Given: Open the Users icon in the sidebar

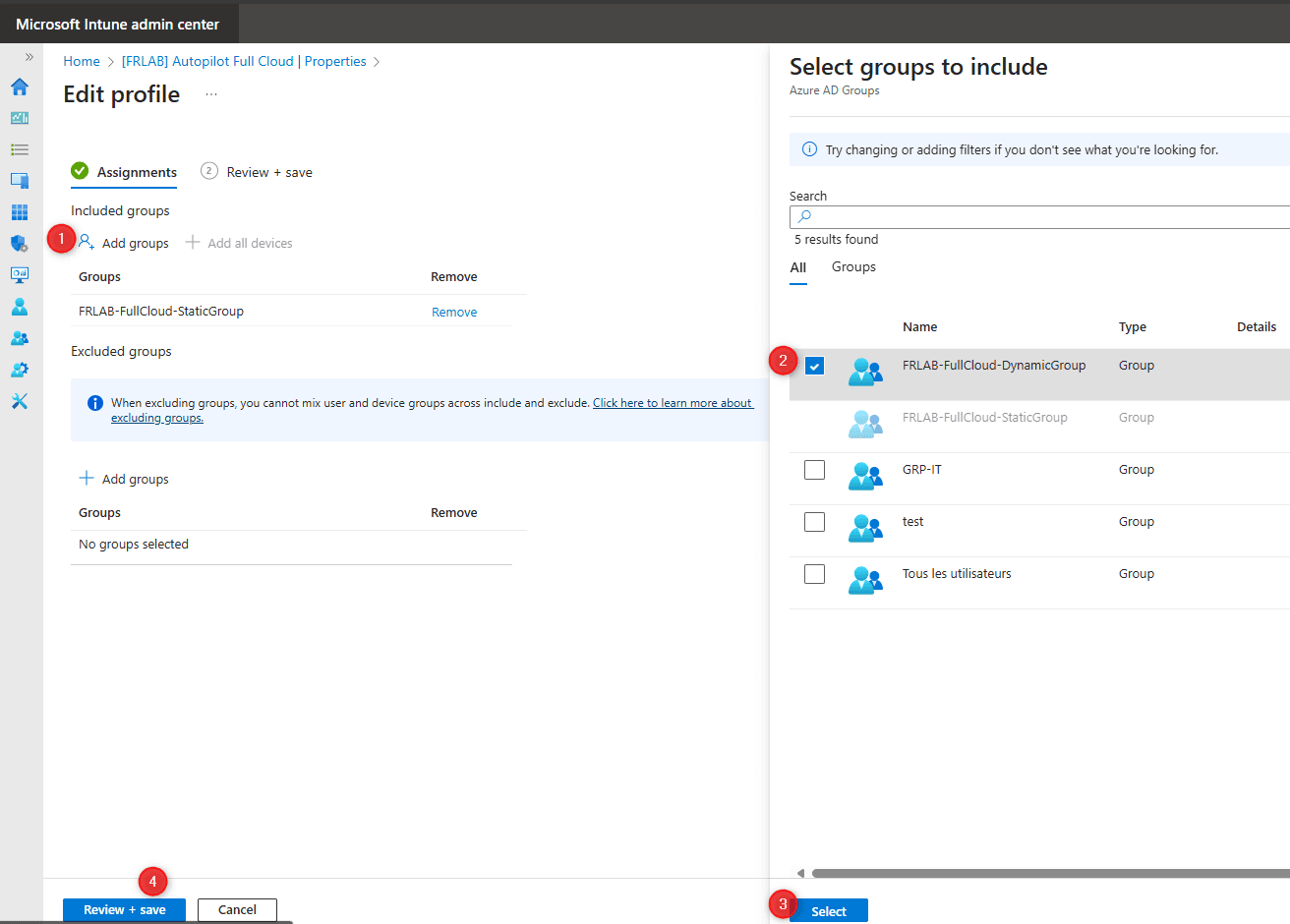Looking at the screenshot, I should (x=20, y=306).
